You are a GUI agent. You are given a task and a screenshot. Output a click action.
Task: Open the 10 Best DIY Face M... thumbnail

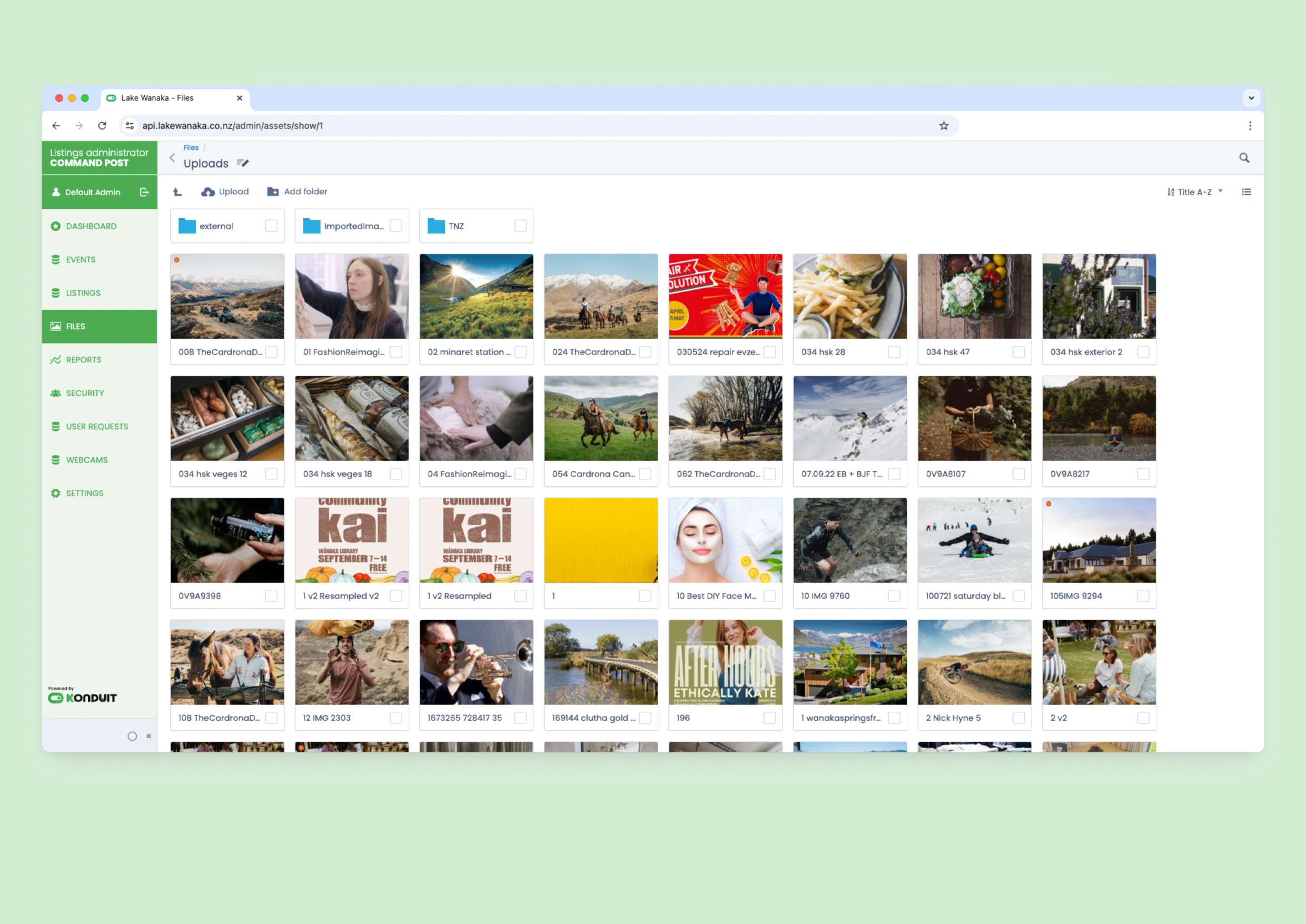click(726, 541)
